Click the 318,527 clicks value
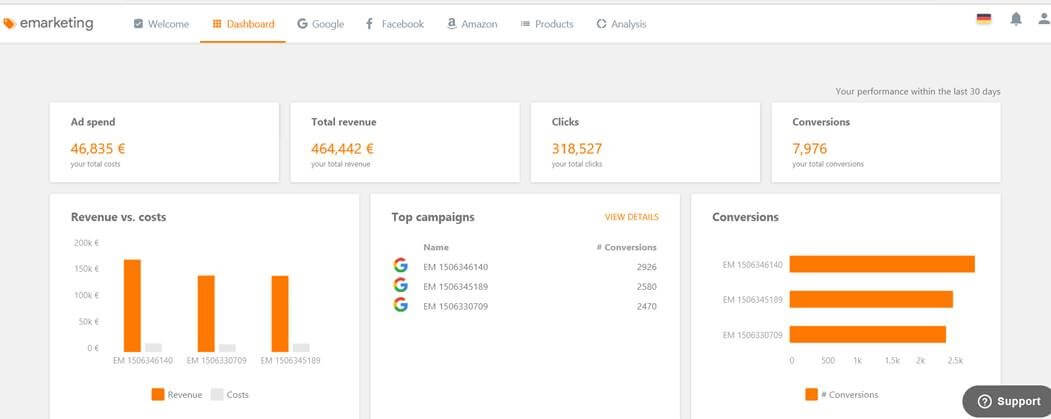Image resolution: width=1051 pixels, height=419 pixels. [x=577, y=149]
